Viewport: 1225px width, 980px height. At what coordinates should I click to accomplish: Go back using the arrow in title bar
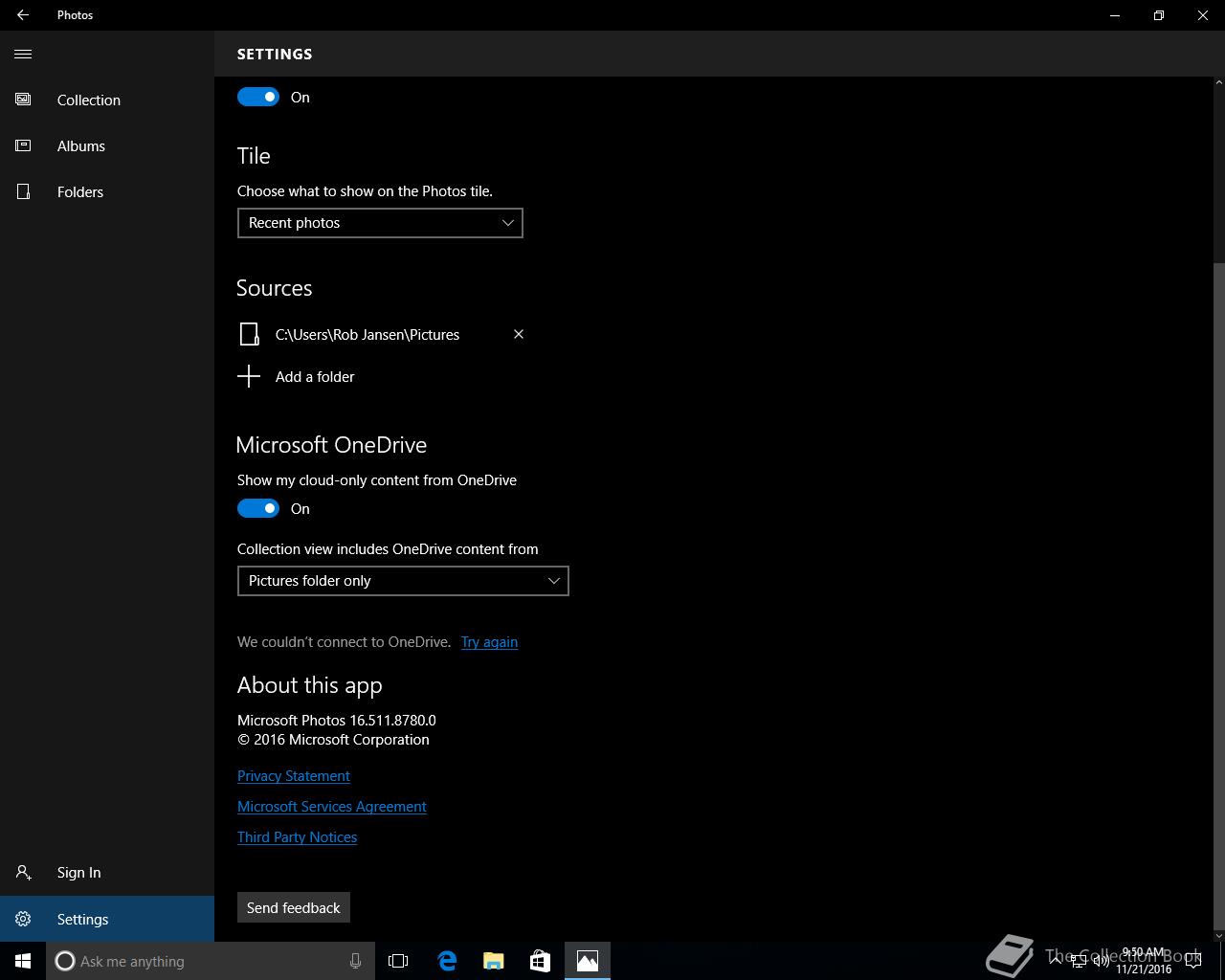(x=23, y=15)
